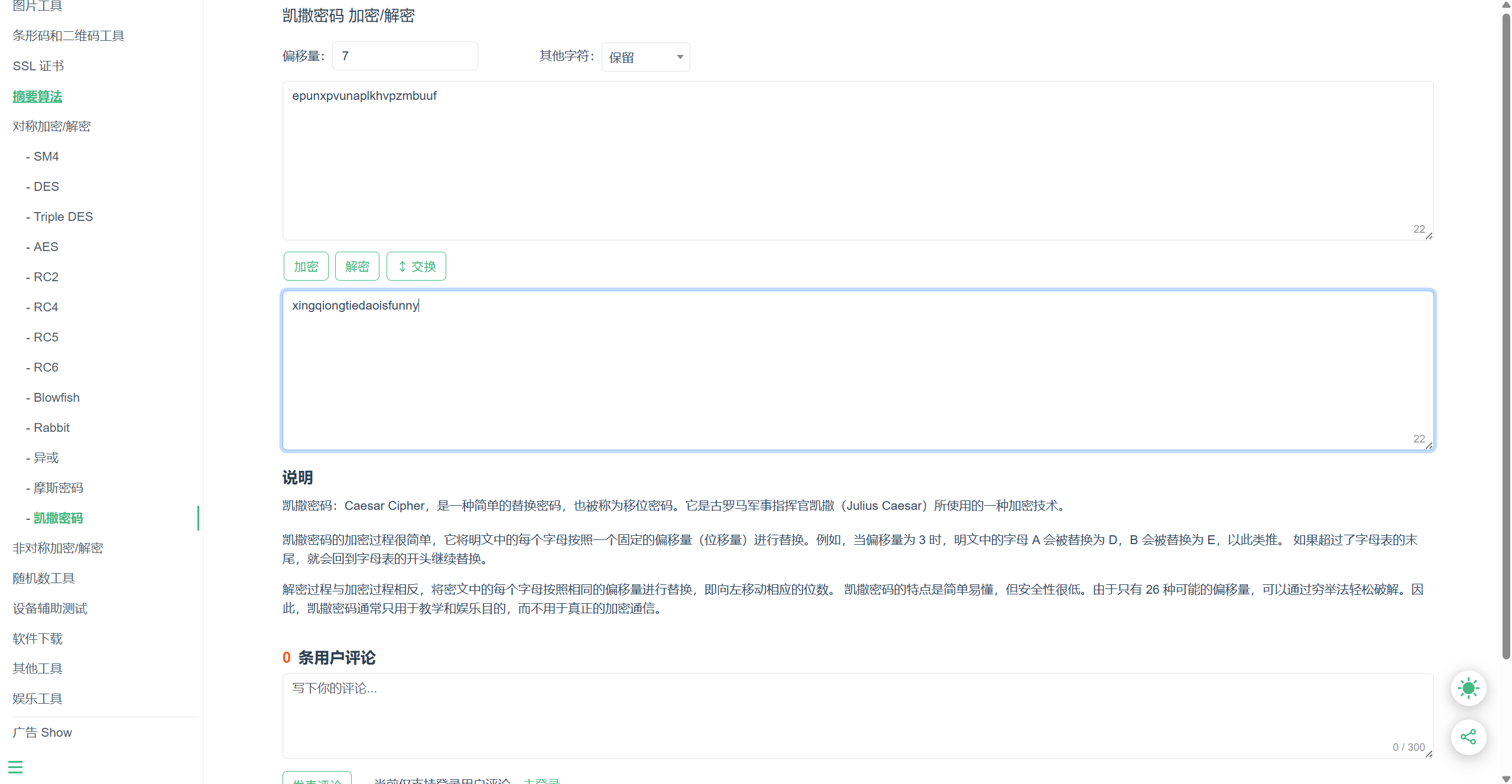Click the 加密 encrypt button
This screenshot has width=1512, height=784.
pyautogui.click(x=306, y=266)
